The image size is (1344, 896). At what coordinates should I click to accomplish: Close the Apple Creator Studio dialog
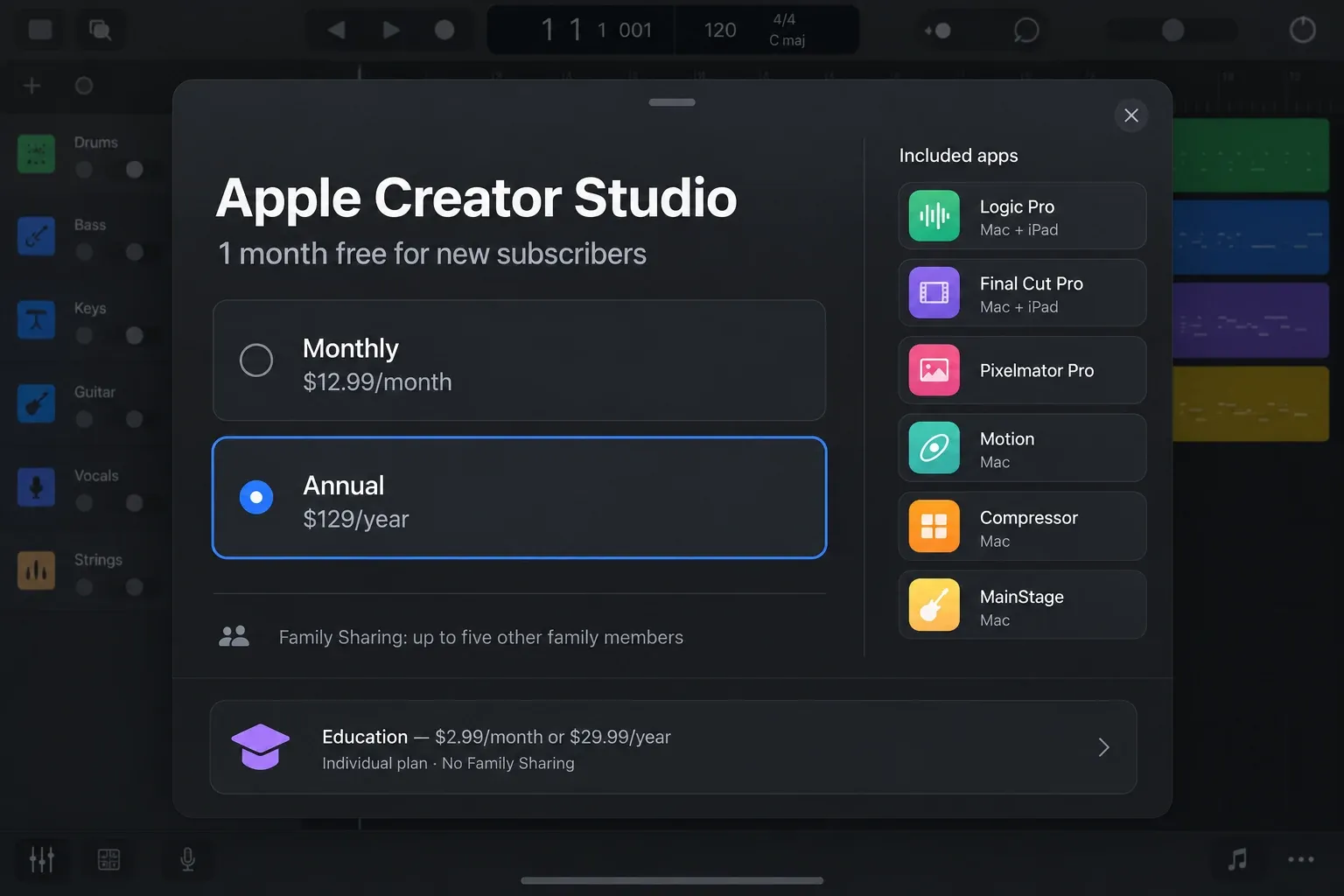tap(1131, 115)
